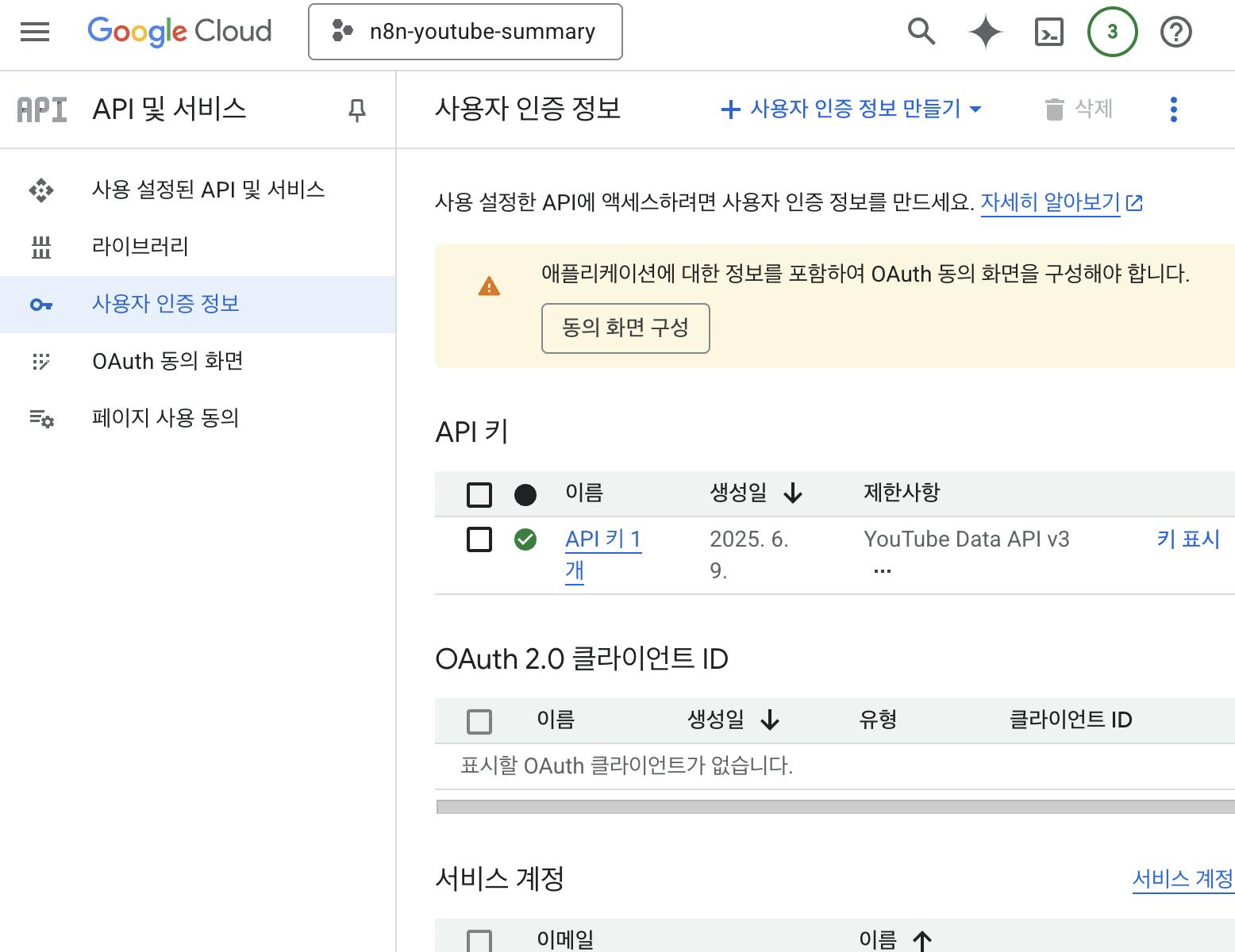
Task: Open the help question mark icon
Action: 1175,32
